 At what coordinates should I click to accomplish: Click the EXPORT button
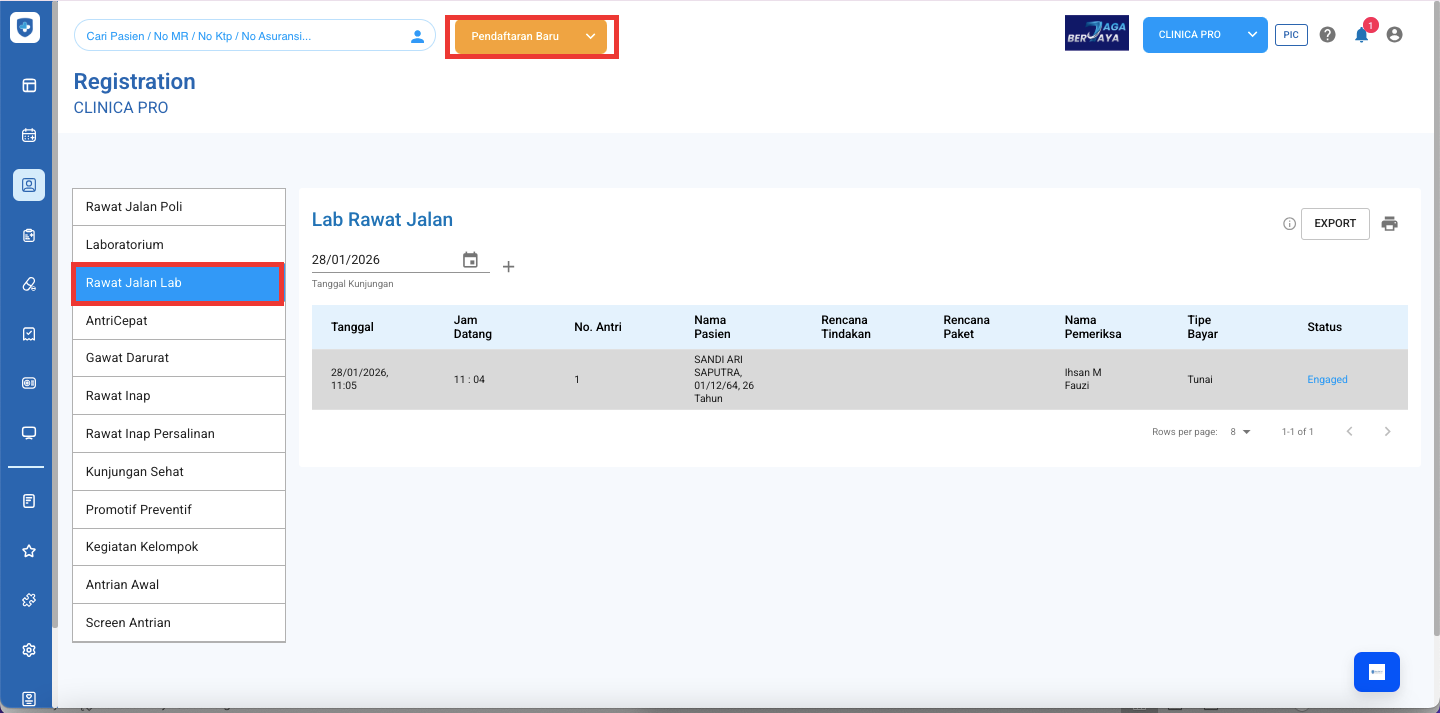coord(1334,224)
